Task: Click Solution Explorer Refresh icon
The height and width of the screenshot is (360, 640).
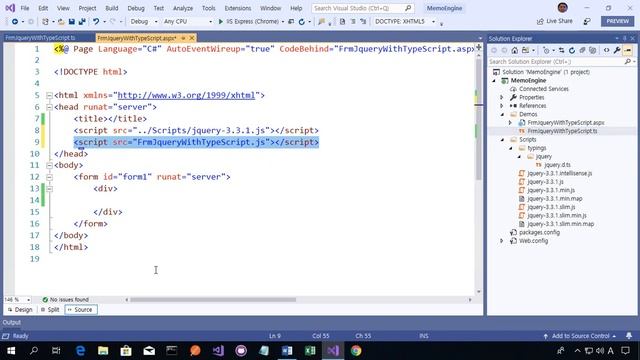Action: pos(572,50)
